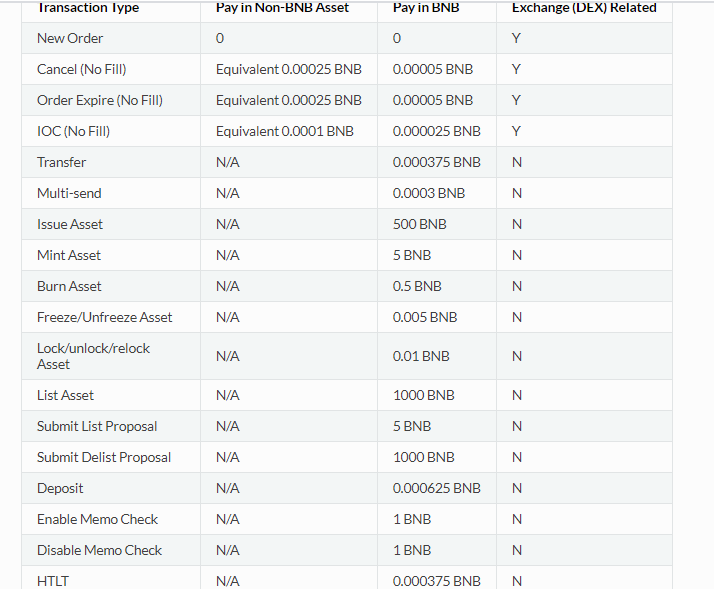Viewport: 714px width, 589px height.
Task: Click the 'Exchange (DEX) Related' column header
Action: pyautogui.click(x=584, y=7)
